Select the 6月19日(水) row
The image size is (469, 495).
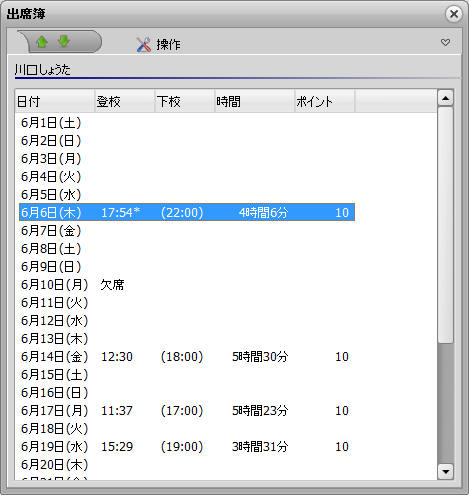187,447
